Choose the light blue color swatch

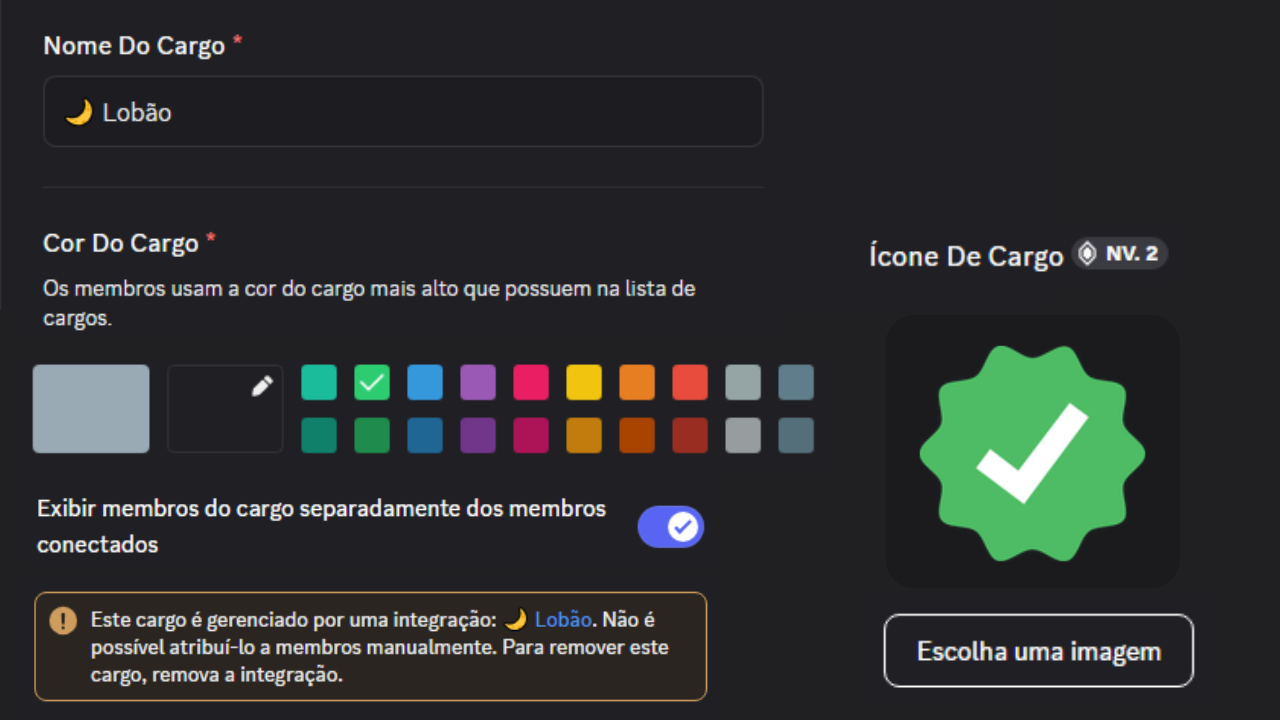coord(425,383)
